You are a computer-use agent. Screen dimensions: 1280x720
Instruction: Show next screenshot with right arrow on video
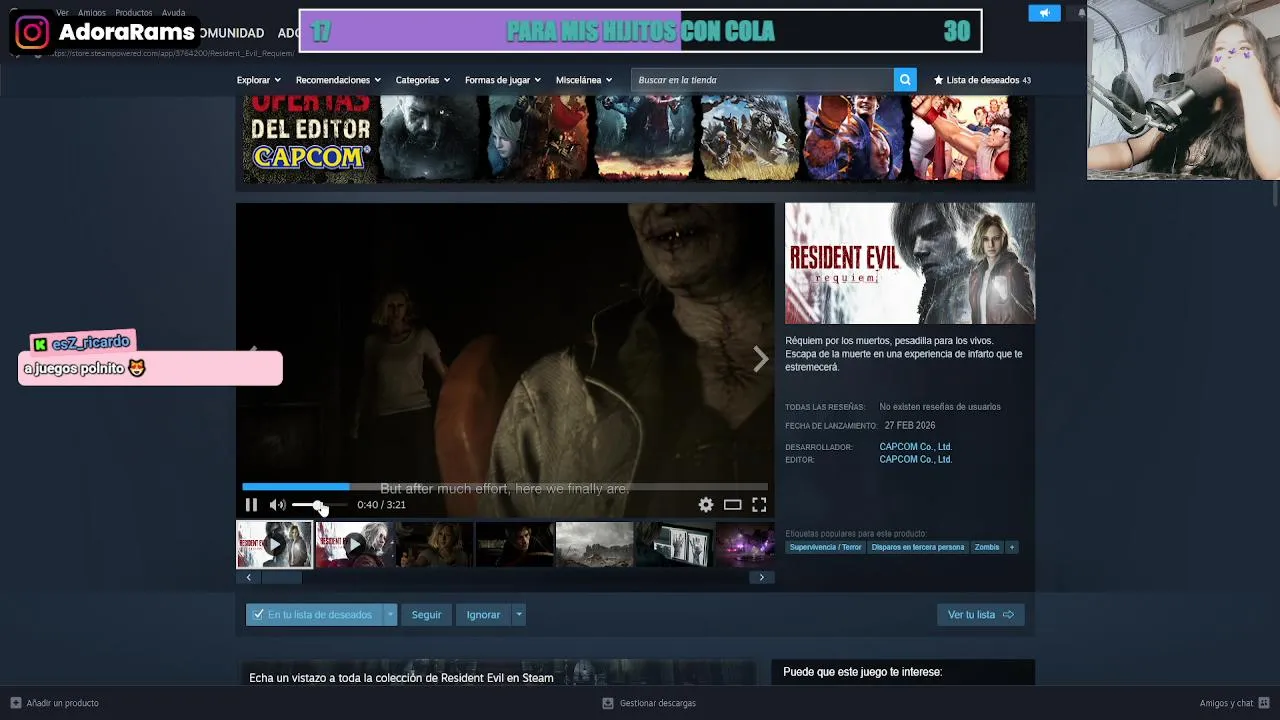click(x=761, y=359)
